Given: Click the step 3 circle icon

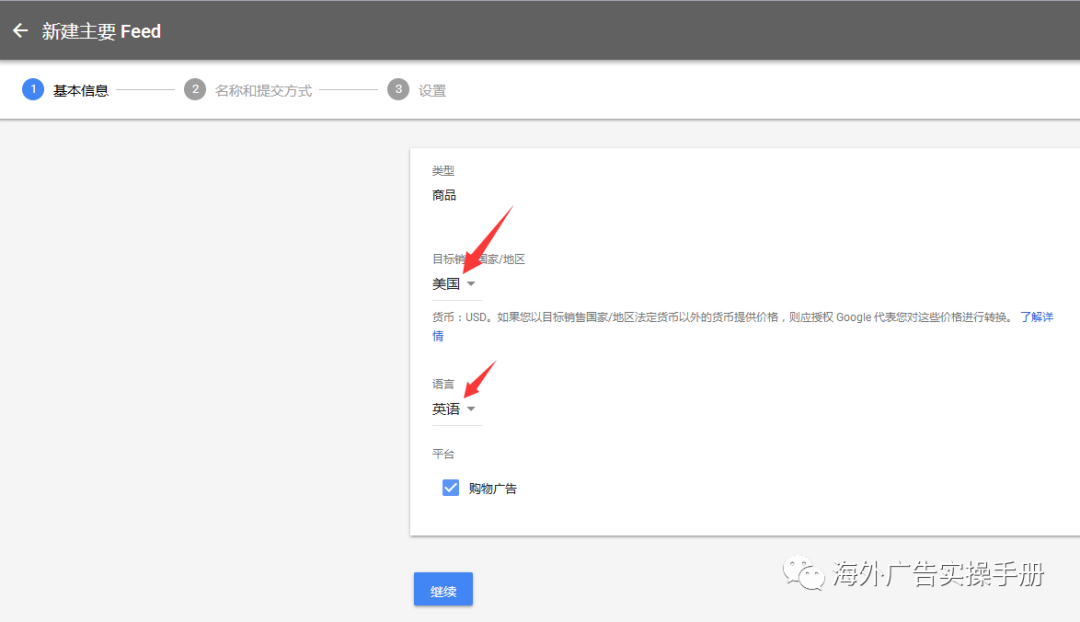Looking at the screenshot, I should (x=398, y=90).
